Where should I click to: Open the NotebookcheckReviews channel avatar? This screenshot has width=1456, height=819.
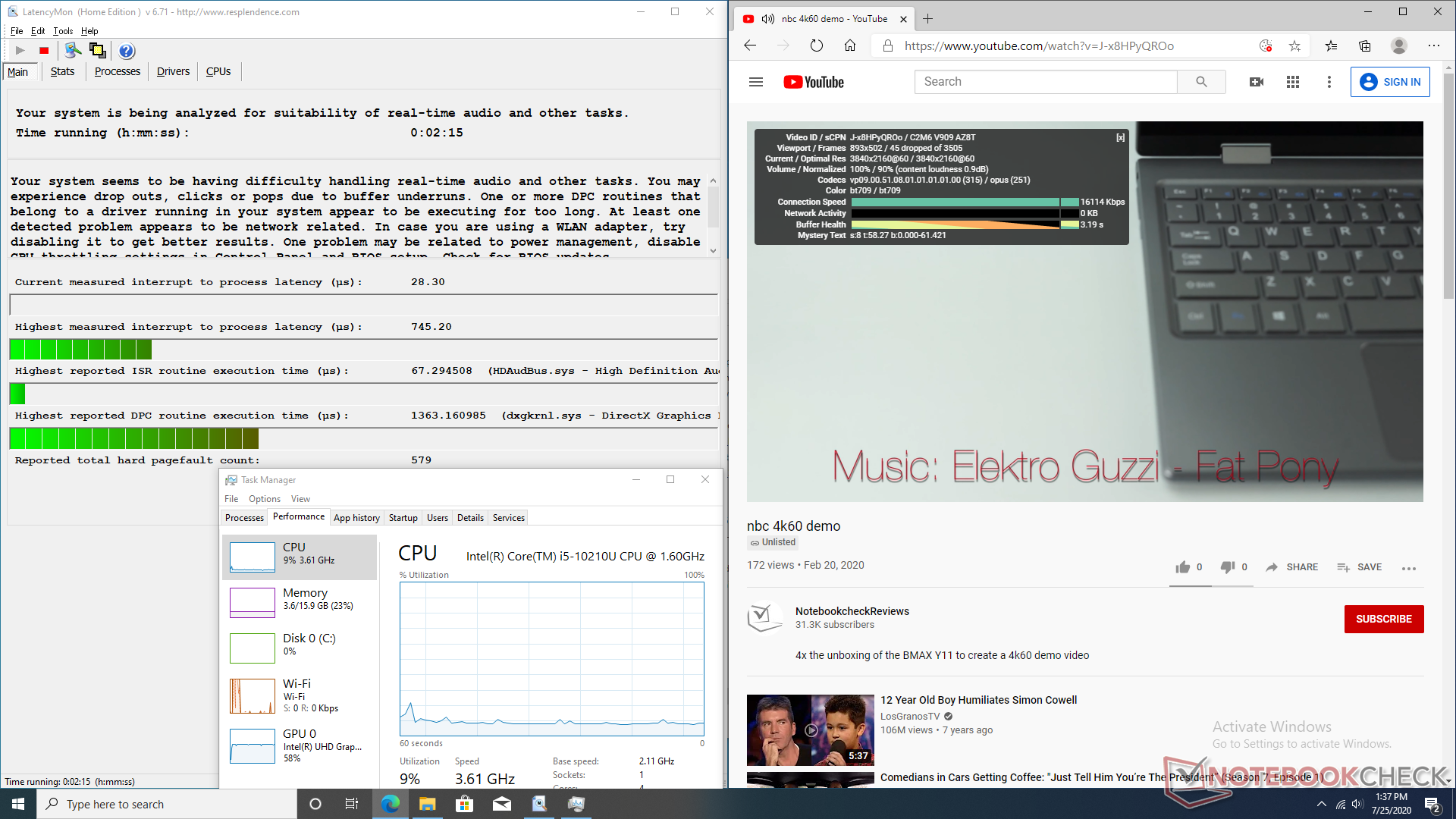764,618
